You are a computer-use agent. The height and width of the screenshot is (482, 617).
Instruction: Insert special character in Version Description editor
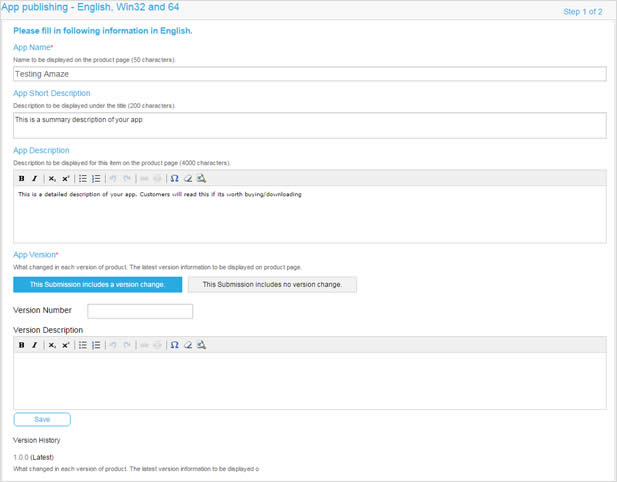click(174, 345)
